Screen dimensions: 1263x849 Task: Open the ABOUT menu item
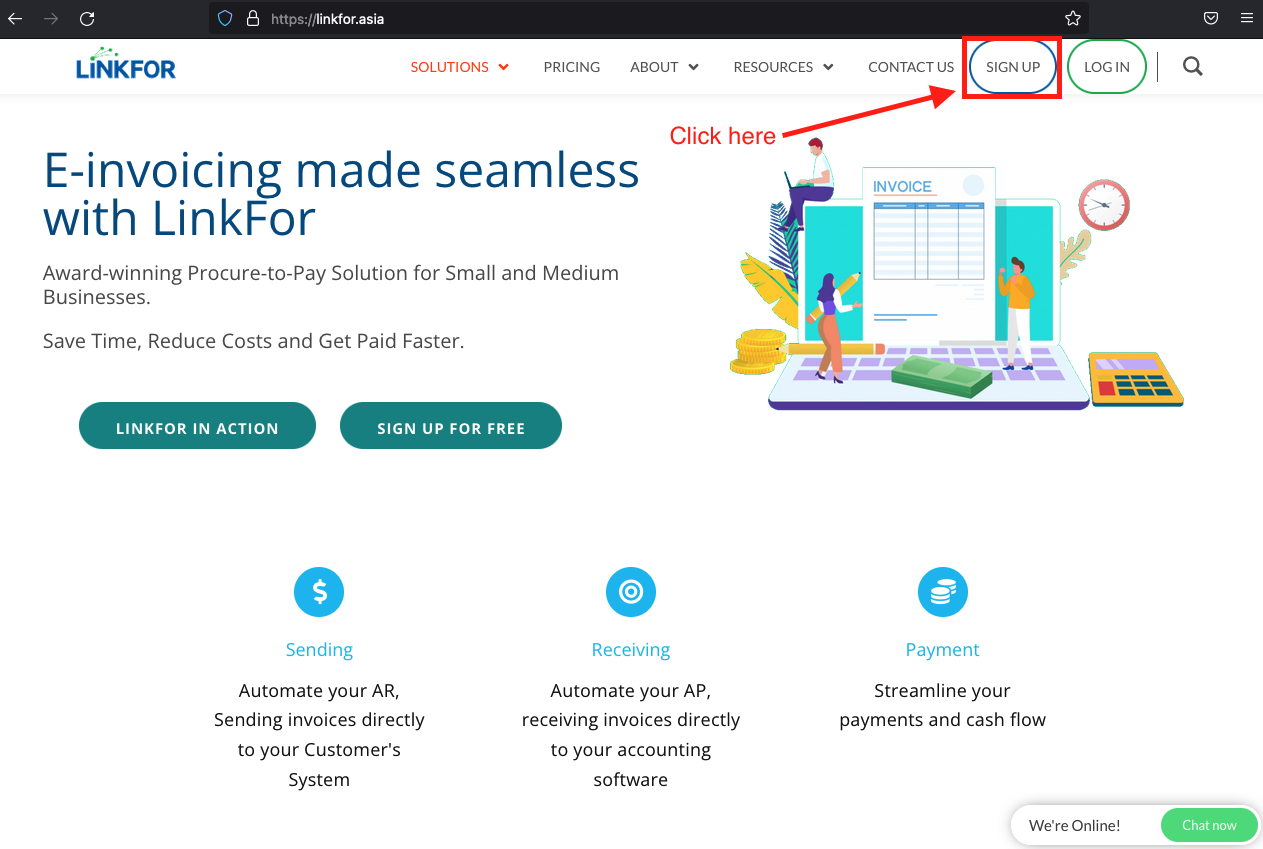(654, 67)
